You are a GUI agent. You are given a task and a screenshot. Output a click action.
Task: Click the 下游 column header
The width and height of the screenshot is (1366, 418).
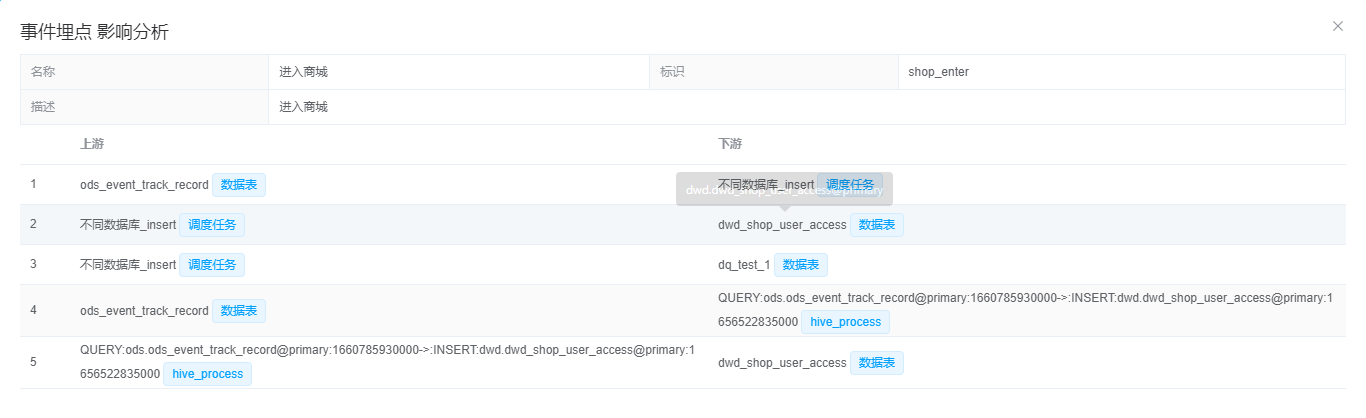coord(730,145)
